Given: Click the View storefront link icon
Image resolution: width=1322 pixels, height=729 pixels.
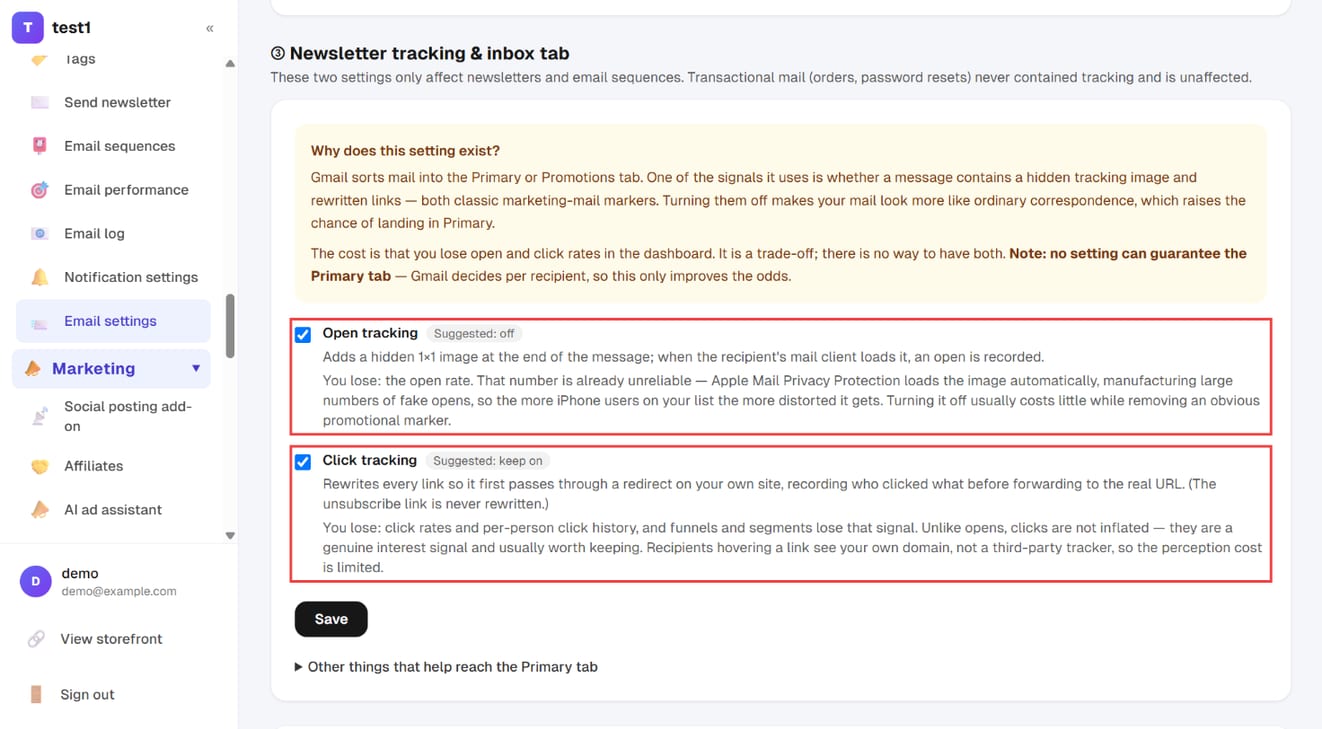Looking at the screenshot, I should (x=36, y=639).
